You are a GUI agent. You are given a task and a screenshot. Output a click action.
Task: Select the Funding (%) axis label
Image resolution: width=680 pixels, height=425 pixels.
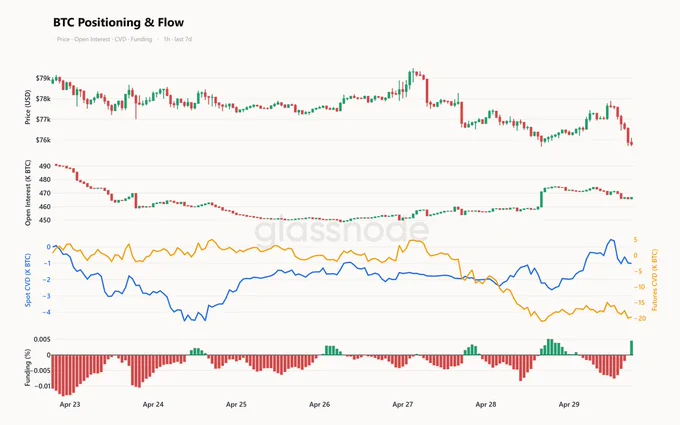pyautogui.click(x=28, y=367)
